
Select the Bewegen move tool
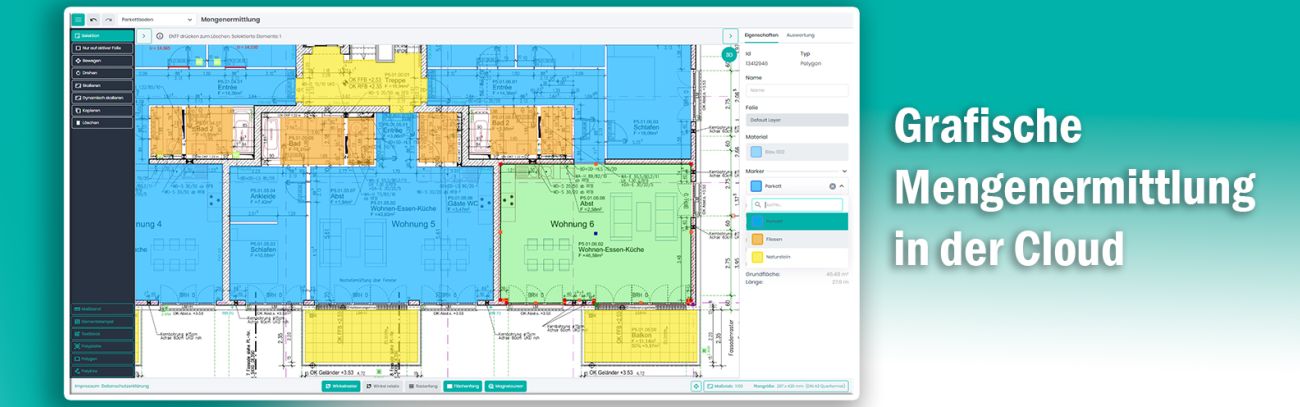pyautogui.click(x=102, y=60)
